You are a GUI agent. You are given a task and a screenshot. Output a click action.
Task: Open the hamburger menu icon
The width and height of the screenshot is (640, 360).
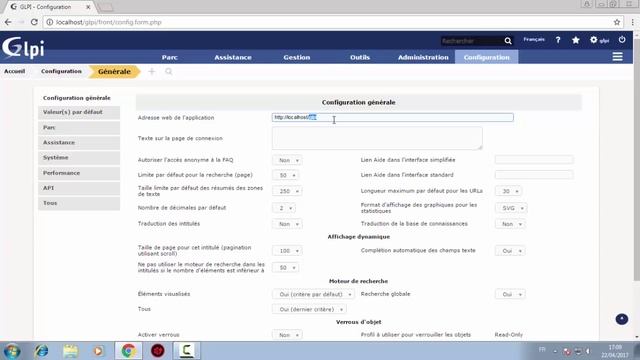pyautogui.click(x=617, y=57)
